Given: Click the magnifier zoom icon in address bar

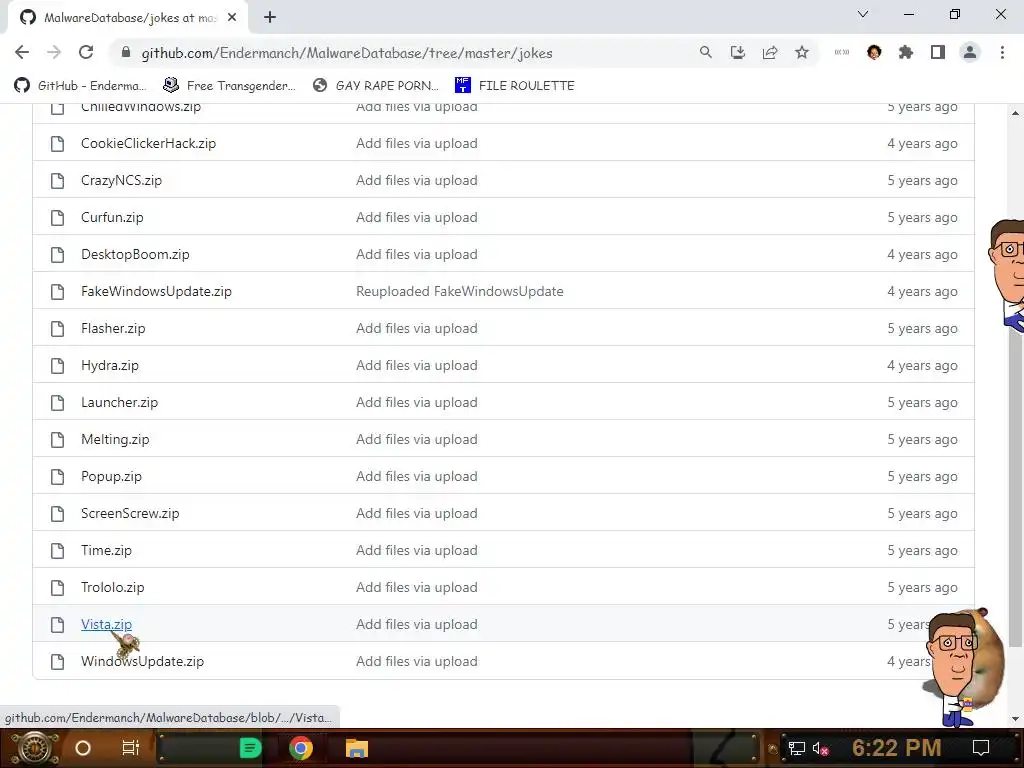Looking at the screenshot, I should 705,53.
